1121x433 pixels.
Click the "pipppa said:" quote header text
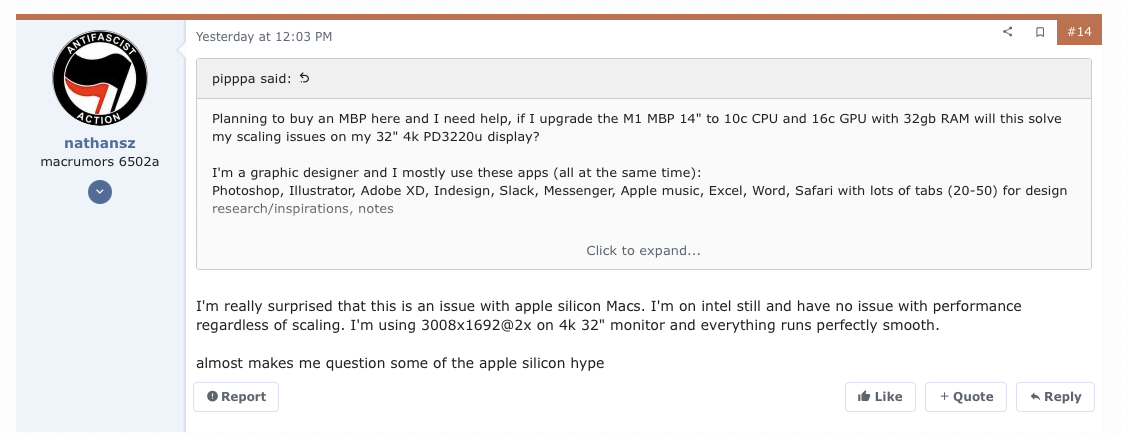[x=252, y=78]
